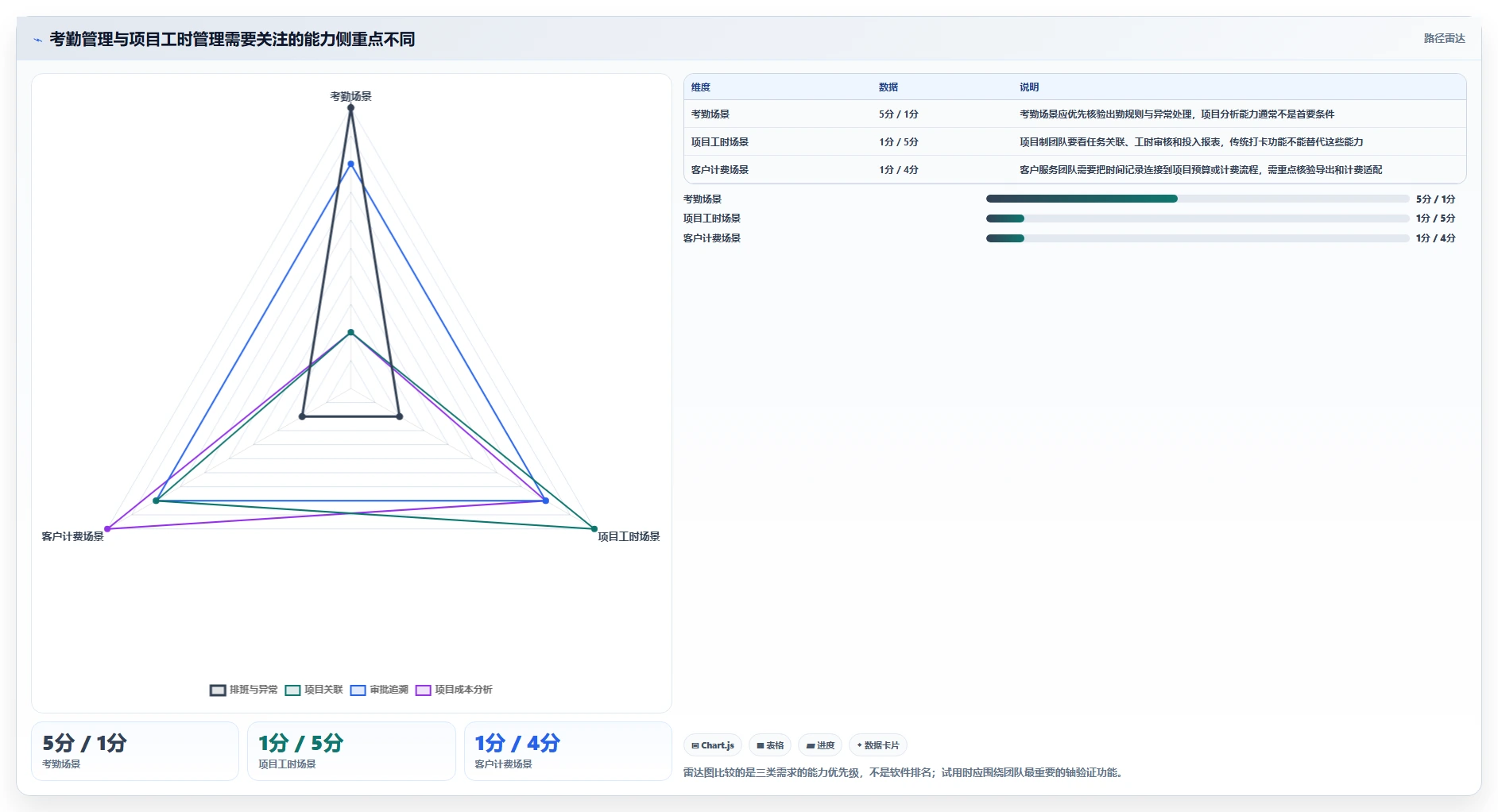This screenshot has width=1498, height=812.
Task: Click the 进度 tag
Action: point(820,745)
